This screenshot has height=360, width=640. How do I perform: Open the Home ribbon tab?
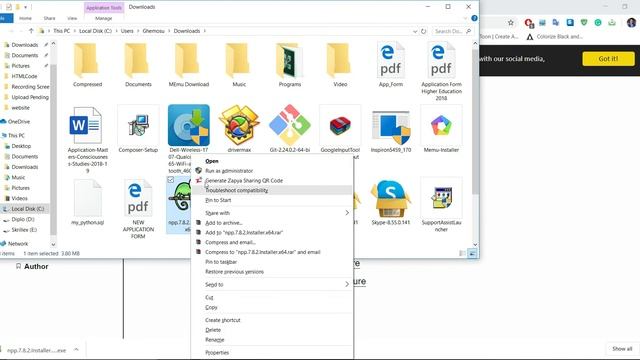25,18
